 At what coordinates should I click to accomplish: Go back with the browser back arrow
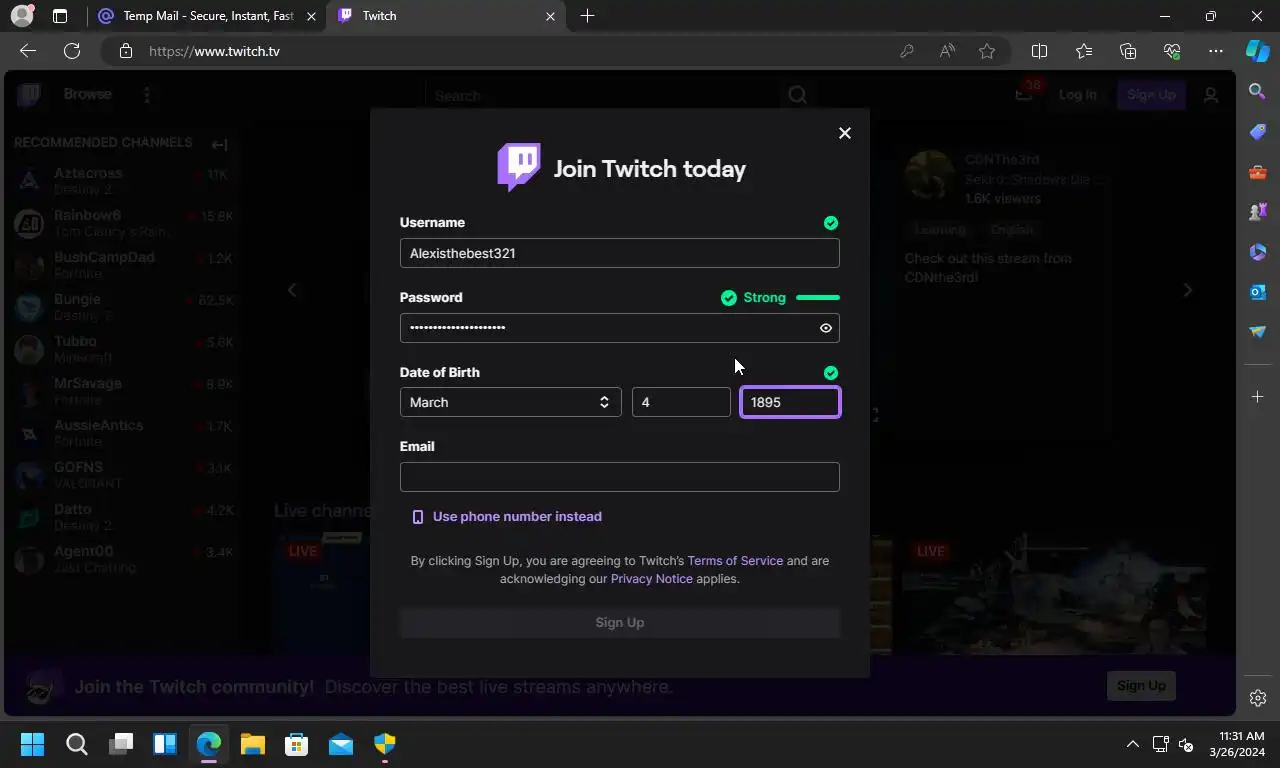point(28,51)
